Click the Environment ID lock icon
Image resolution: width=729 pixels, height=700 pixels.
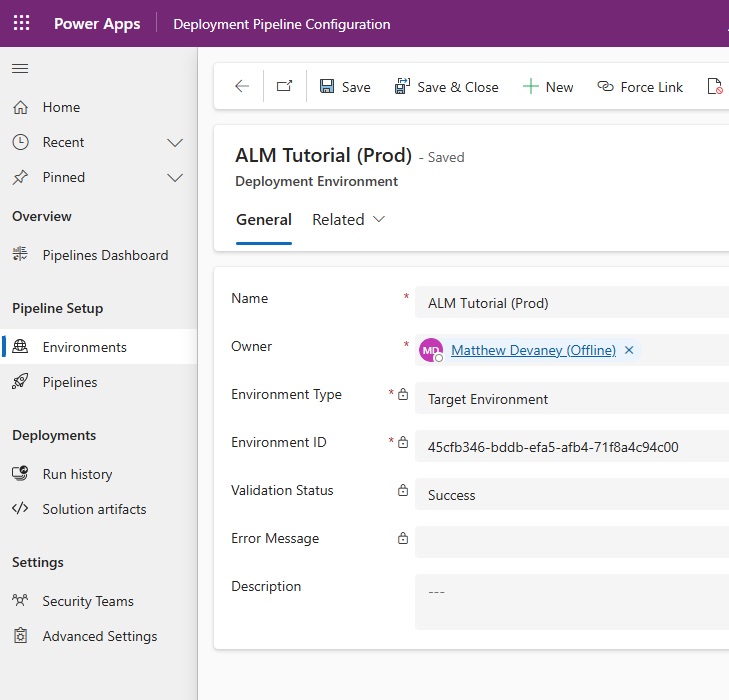pyautogui.click(x=403, y=442)
